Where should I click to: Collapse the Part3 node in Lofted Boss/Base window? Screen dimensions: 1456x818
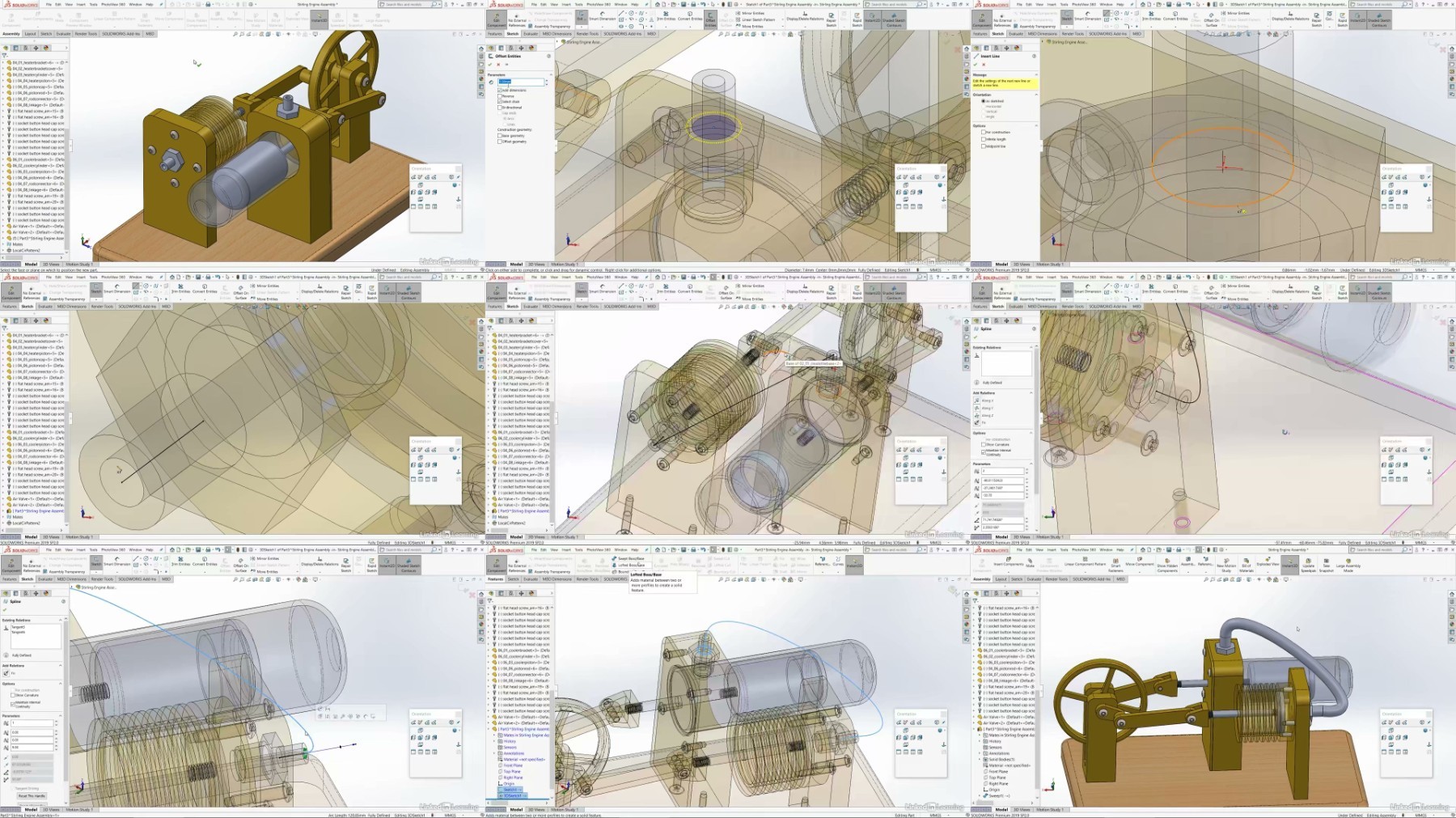(490, 729)
